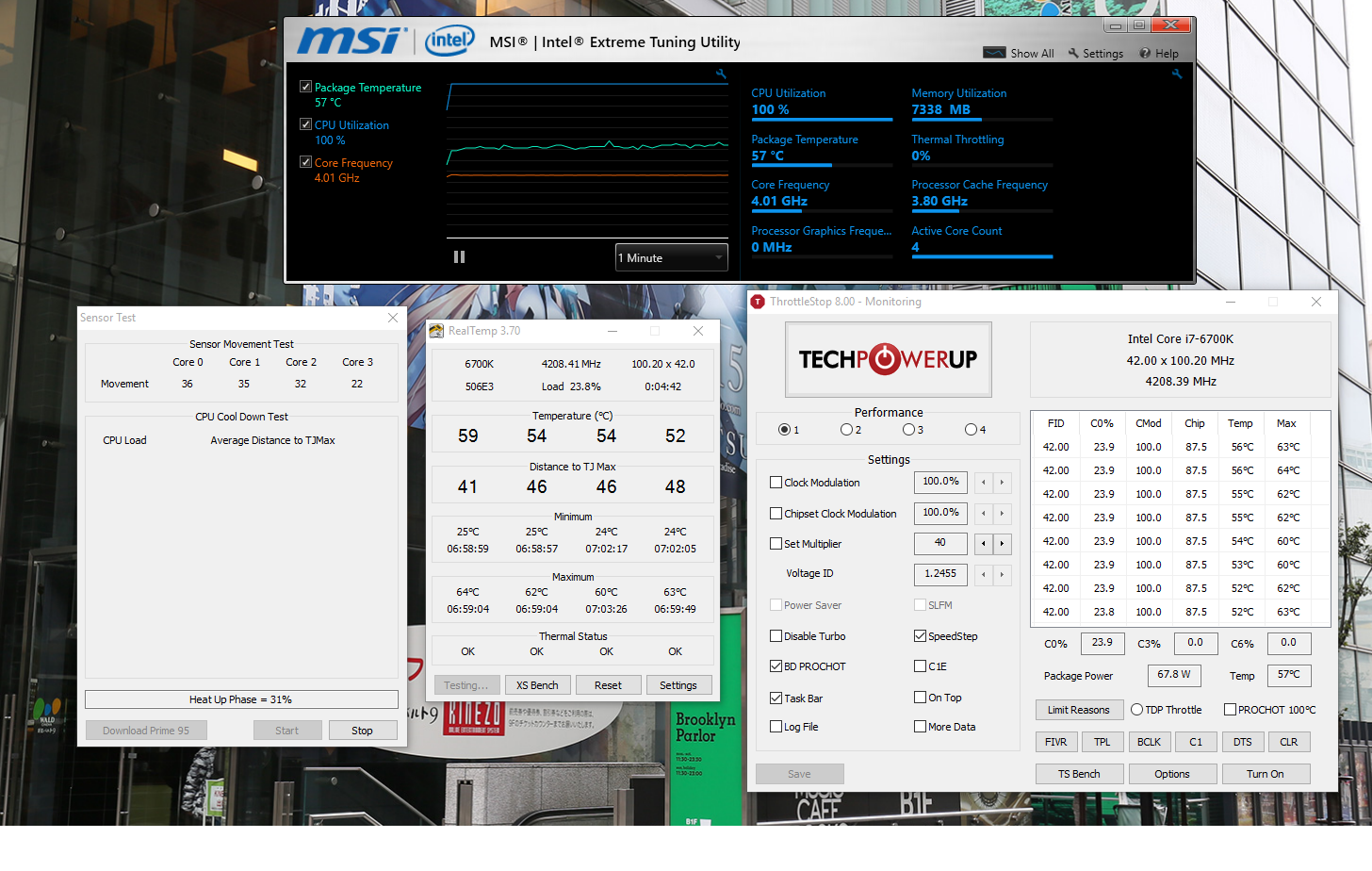Open the Settings wrench in Extreme Tuning Utility
The width and height of the screenshot is (1372, 871).
coord(1095,54)
